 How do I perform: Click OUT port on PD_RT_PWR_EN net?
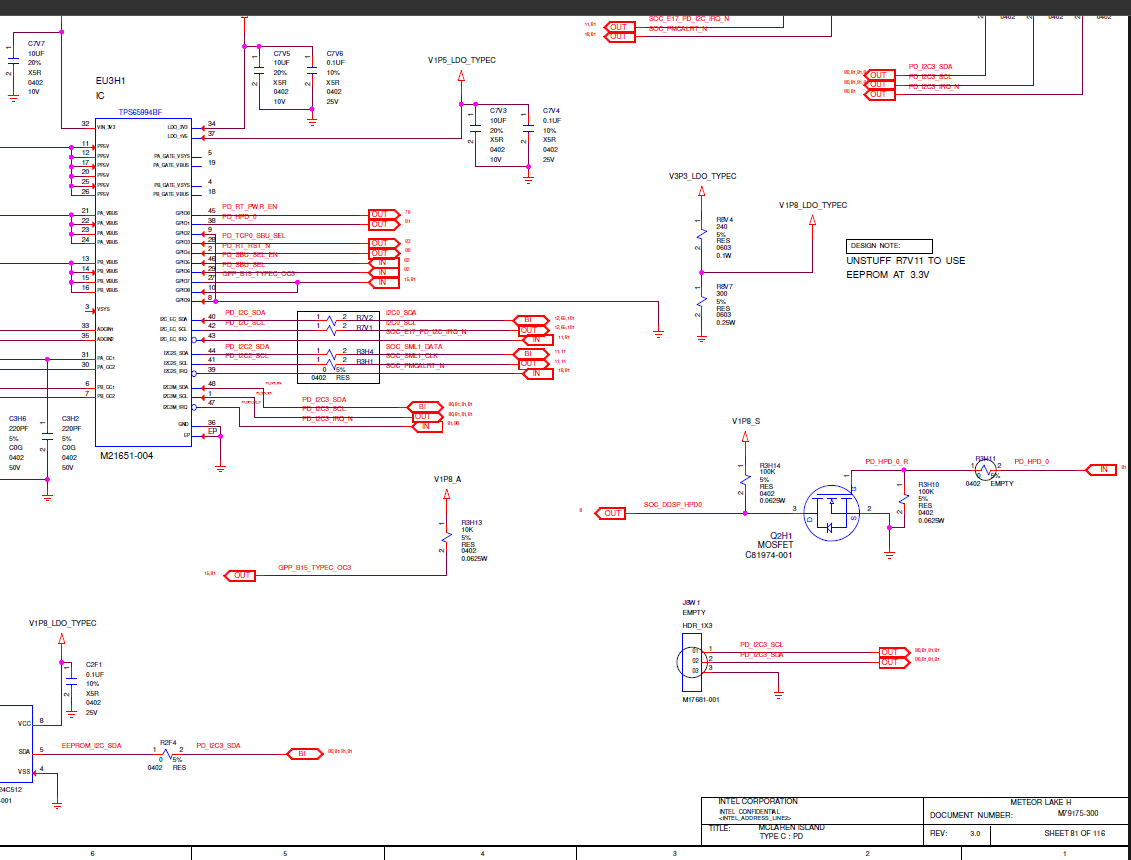tap(383, 214)
